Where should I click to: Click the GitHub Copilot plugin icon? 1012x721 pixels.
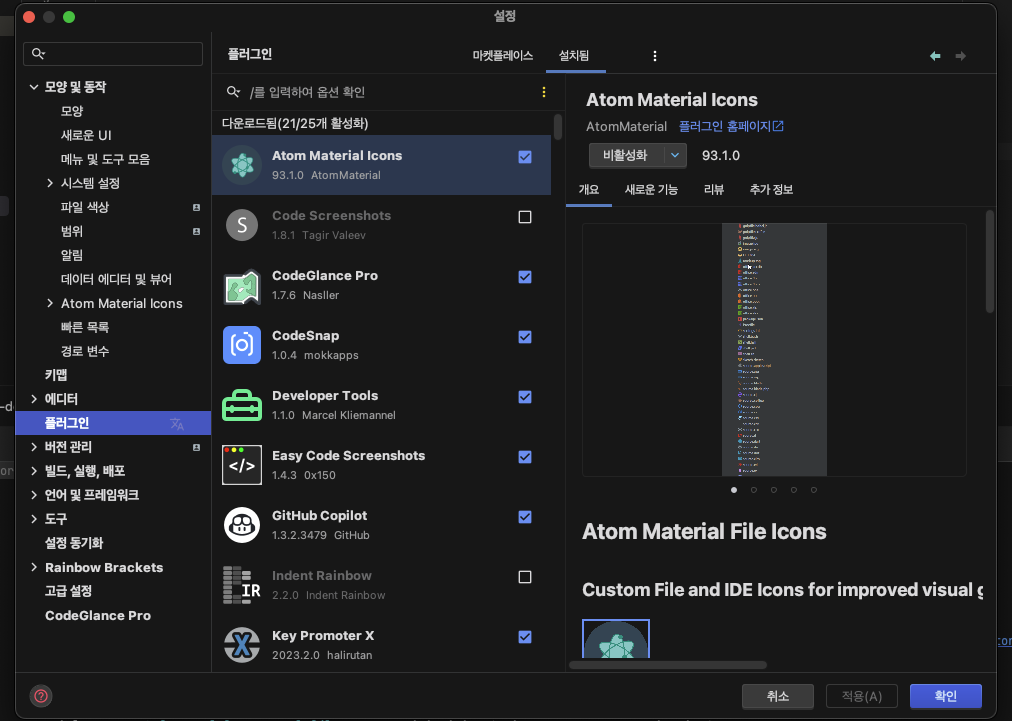point(242,525)
